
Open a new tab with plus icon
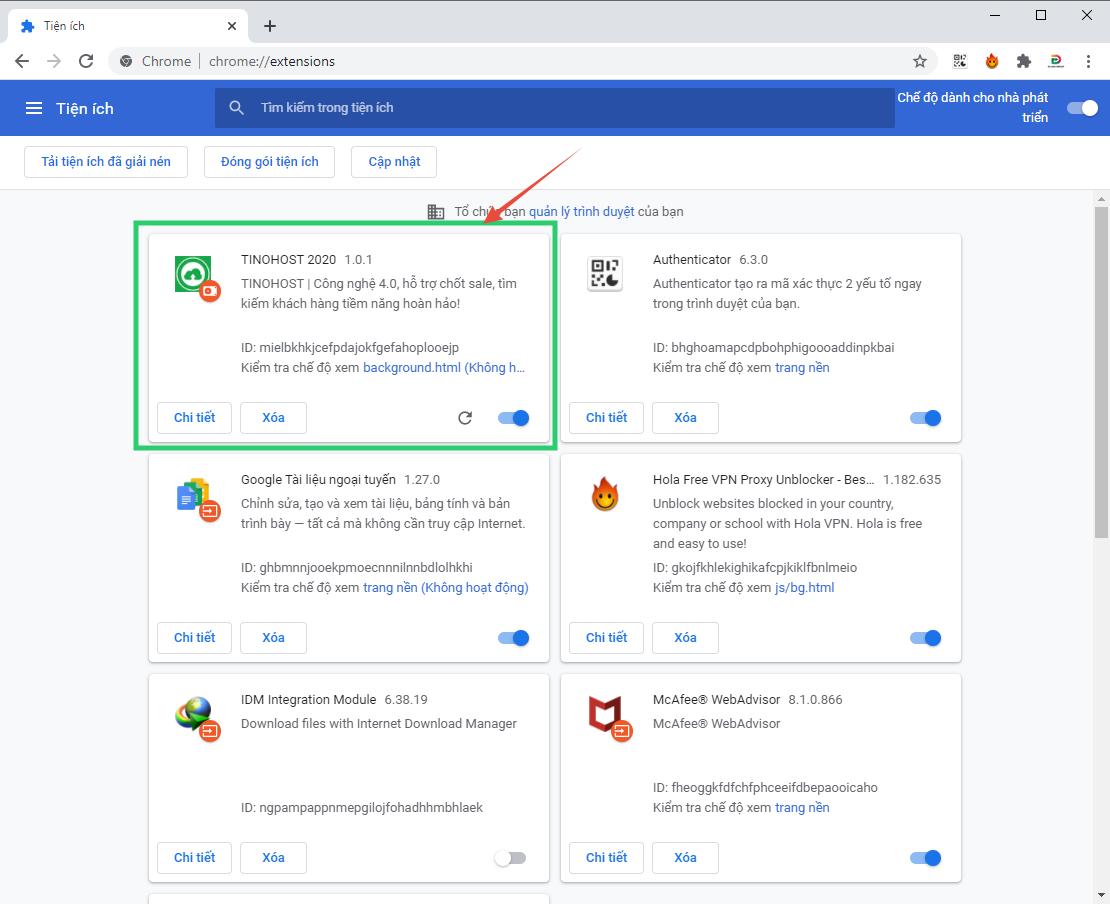[270, 26]
